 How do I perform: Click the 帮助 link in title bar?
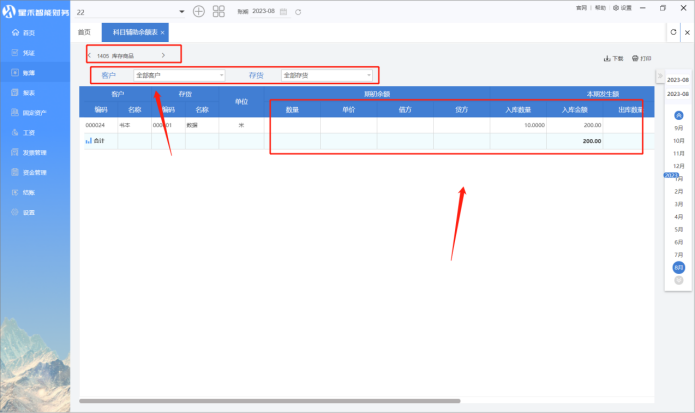[600, 7]
